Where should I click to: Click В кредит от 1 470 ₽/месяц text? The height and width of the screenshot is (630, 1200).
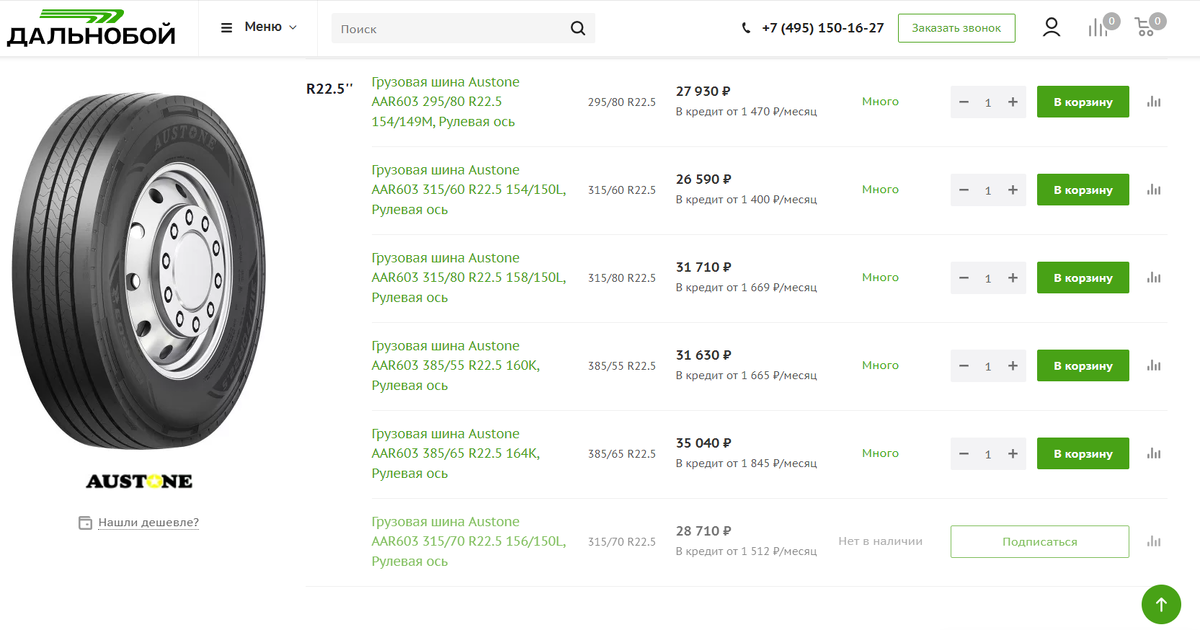click(x=746, y=112)
